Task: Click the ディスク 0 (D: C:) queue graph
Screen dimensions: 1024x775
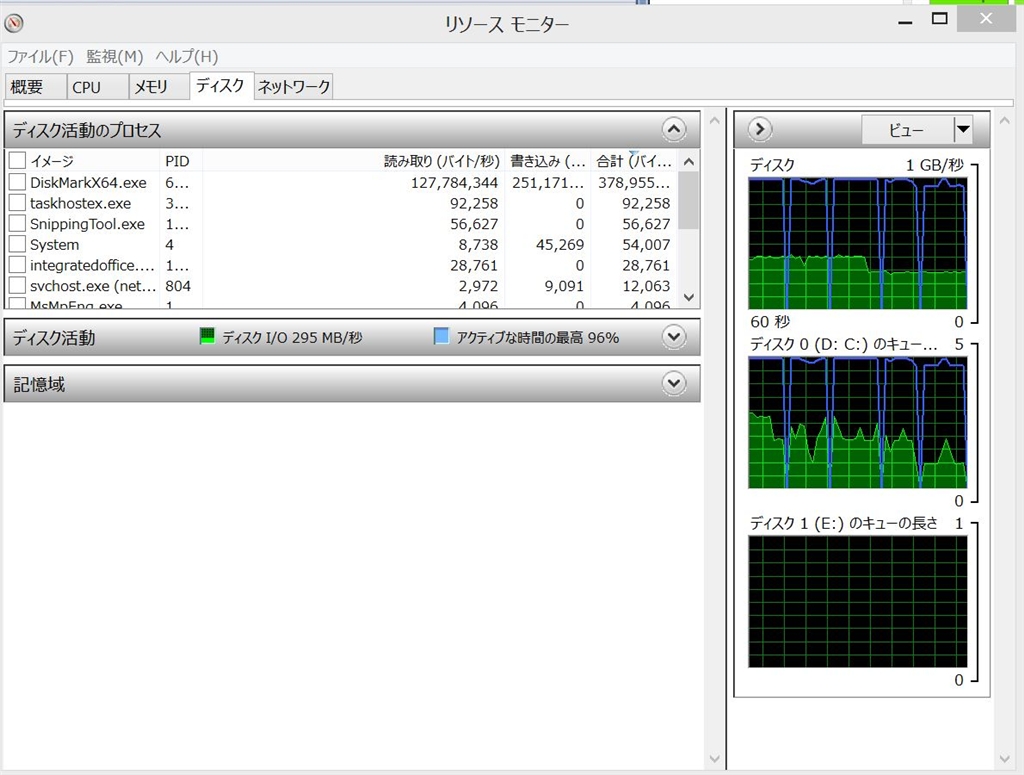Action: coord(857,422)
